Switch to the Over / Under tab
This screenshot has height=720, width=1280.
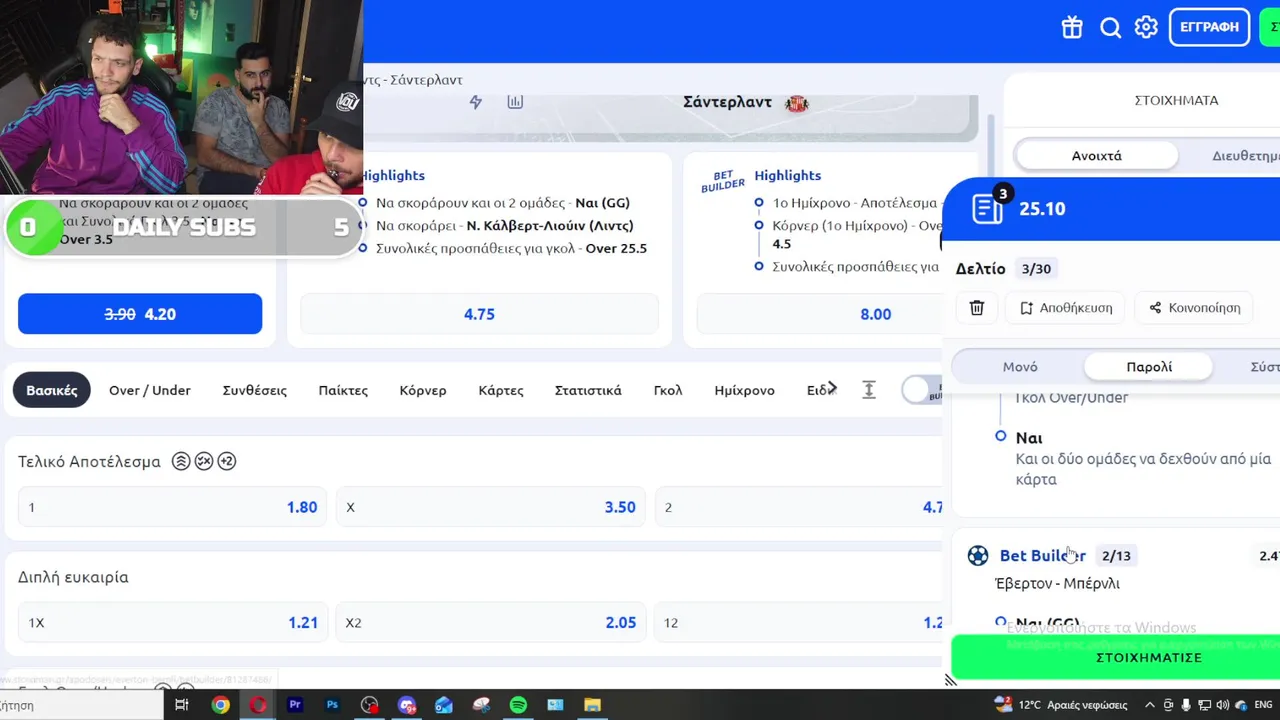click(x=150, y=390)
